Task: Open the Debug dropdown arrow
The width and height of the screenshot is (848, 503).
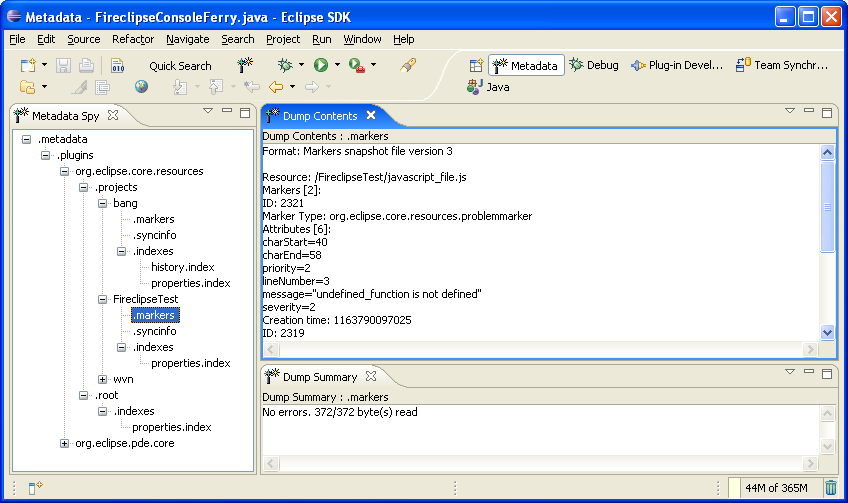Action: 301,65
